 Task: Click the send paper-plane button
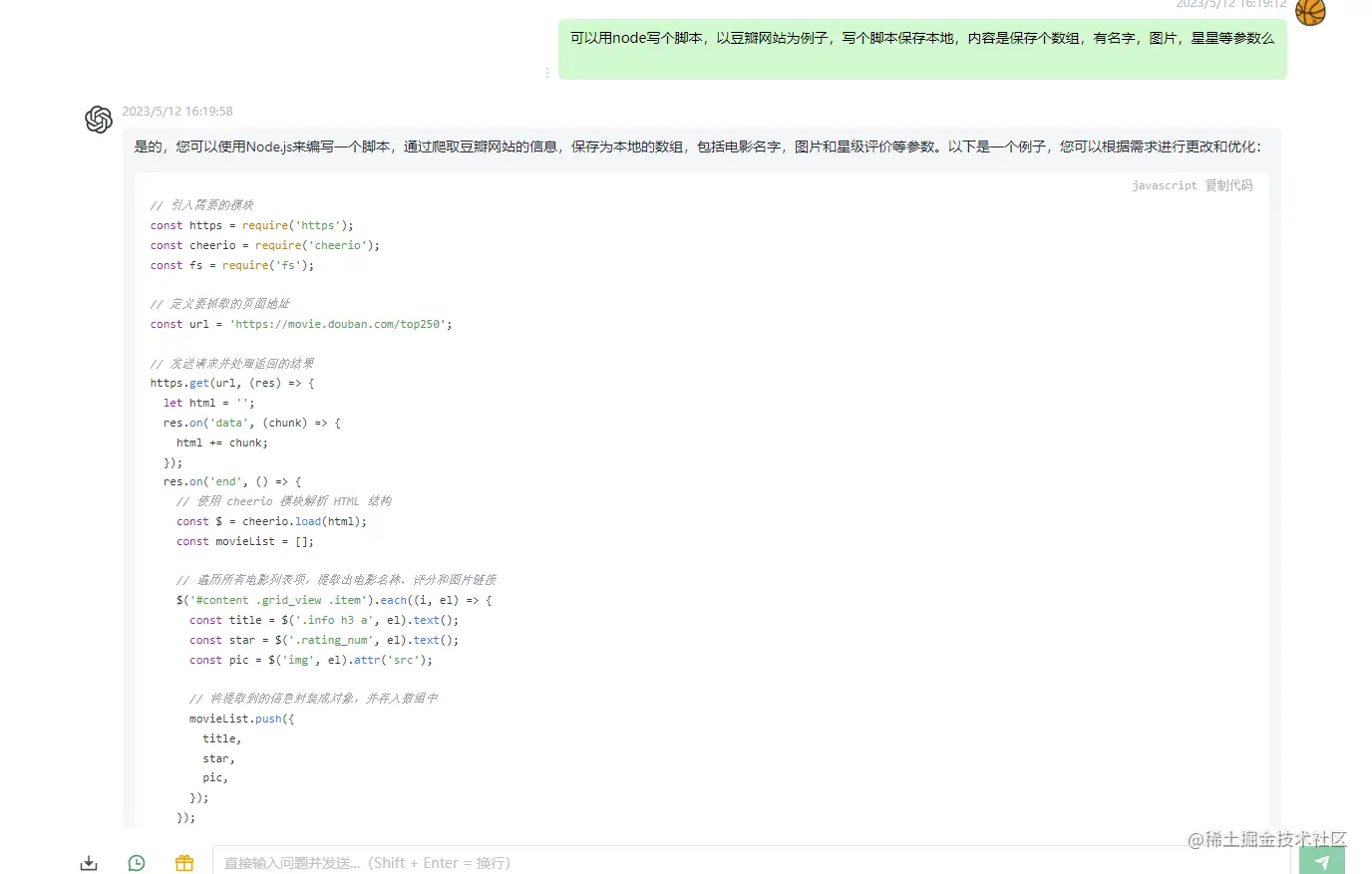coord(1322,862)
